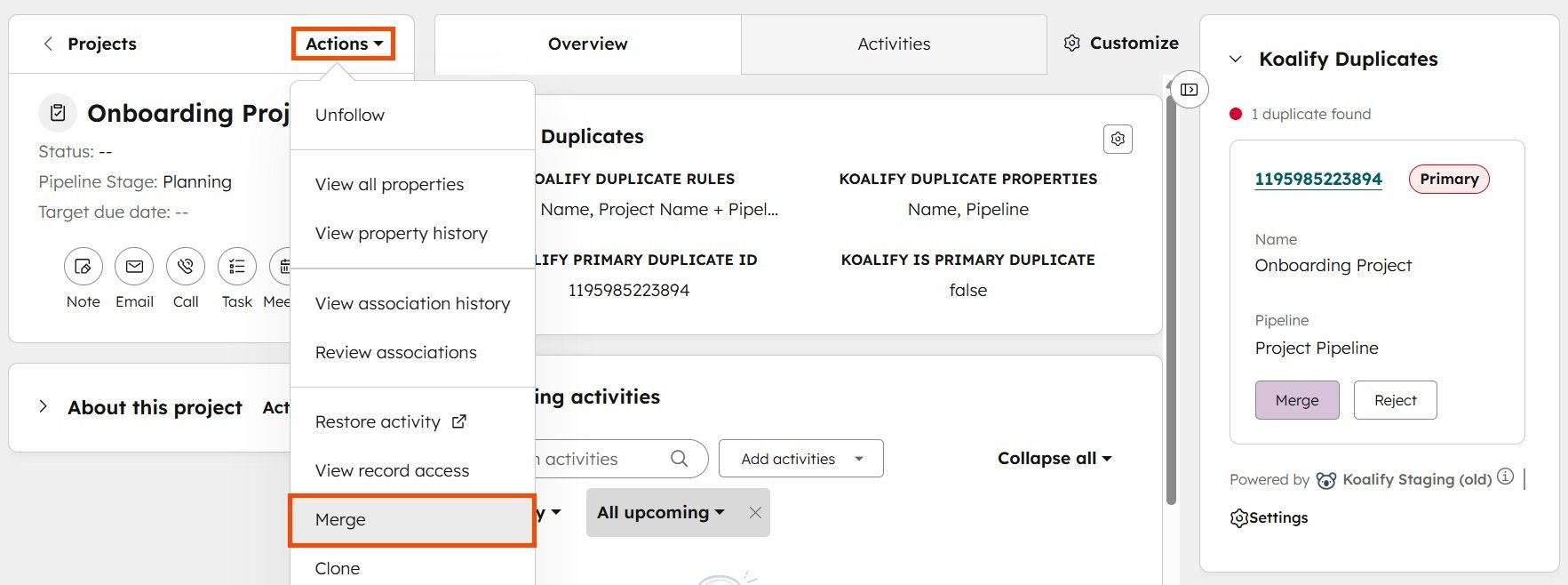
Task: Click the Primary badge
Action: pyautogui.click(x=1449, y=179)
